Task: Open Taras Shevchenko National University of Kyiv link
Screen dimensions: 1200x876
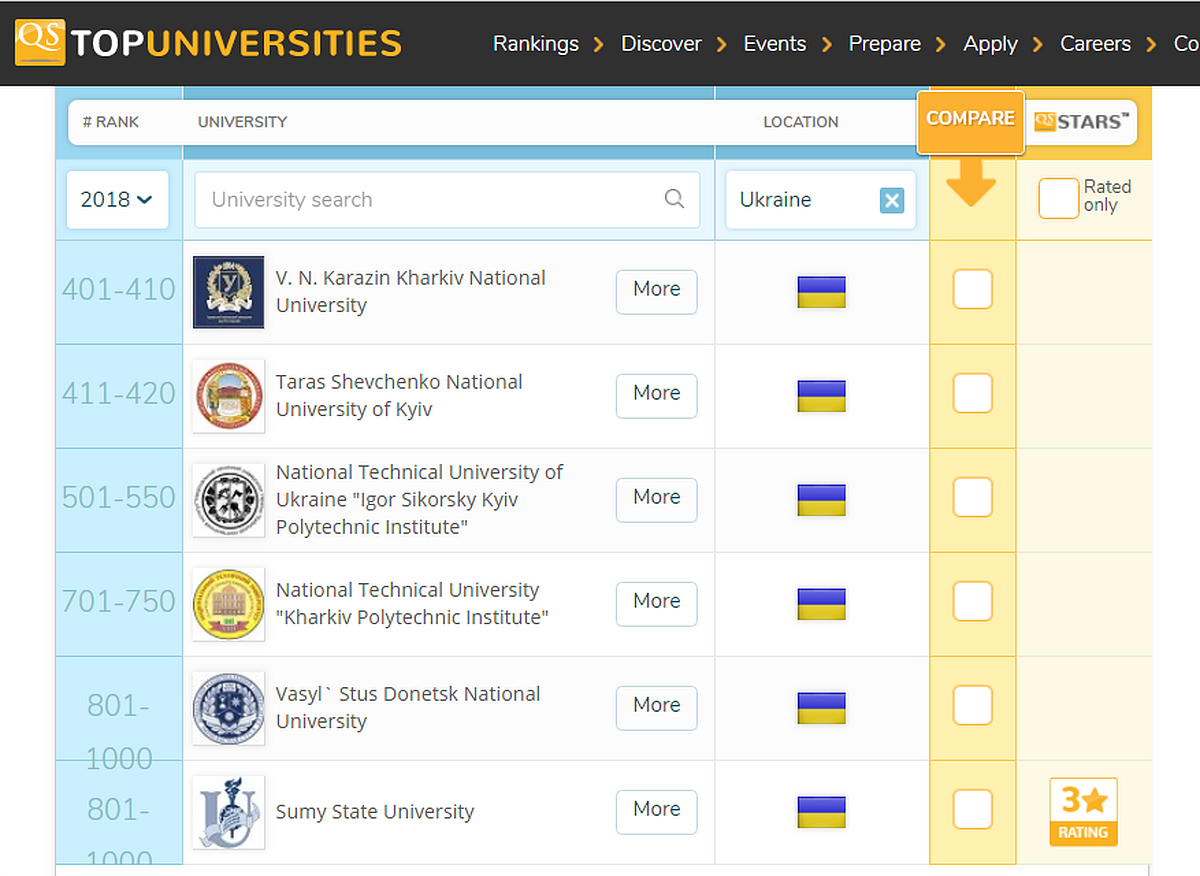Action: pyautogui.click(x=400, y=395)
